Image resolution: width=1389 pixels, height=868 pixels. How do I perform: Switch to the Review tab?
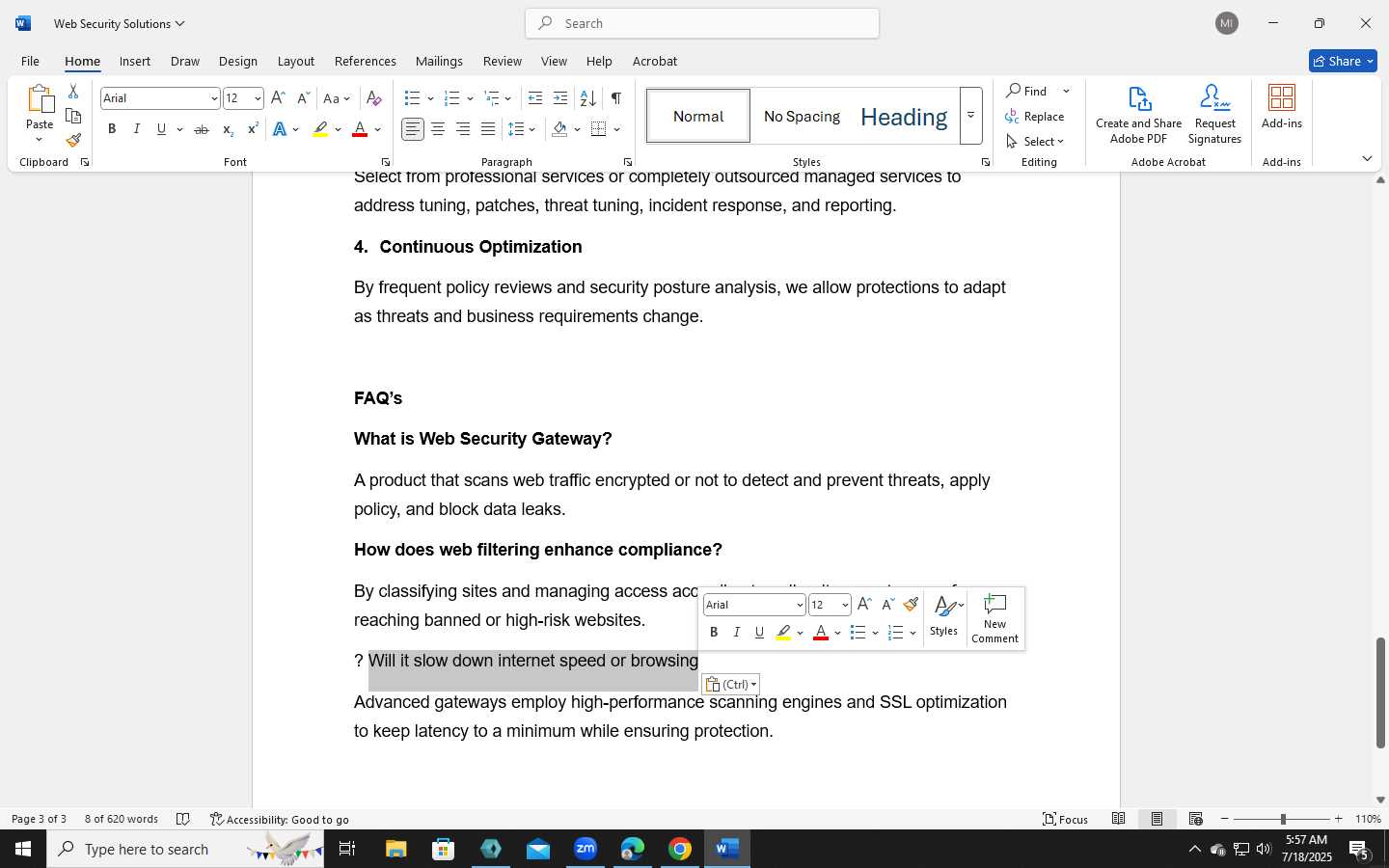[502, 61]
